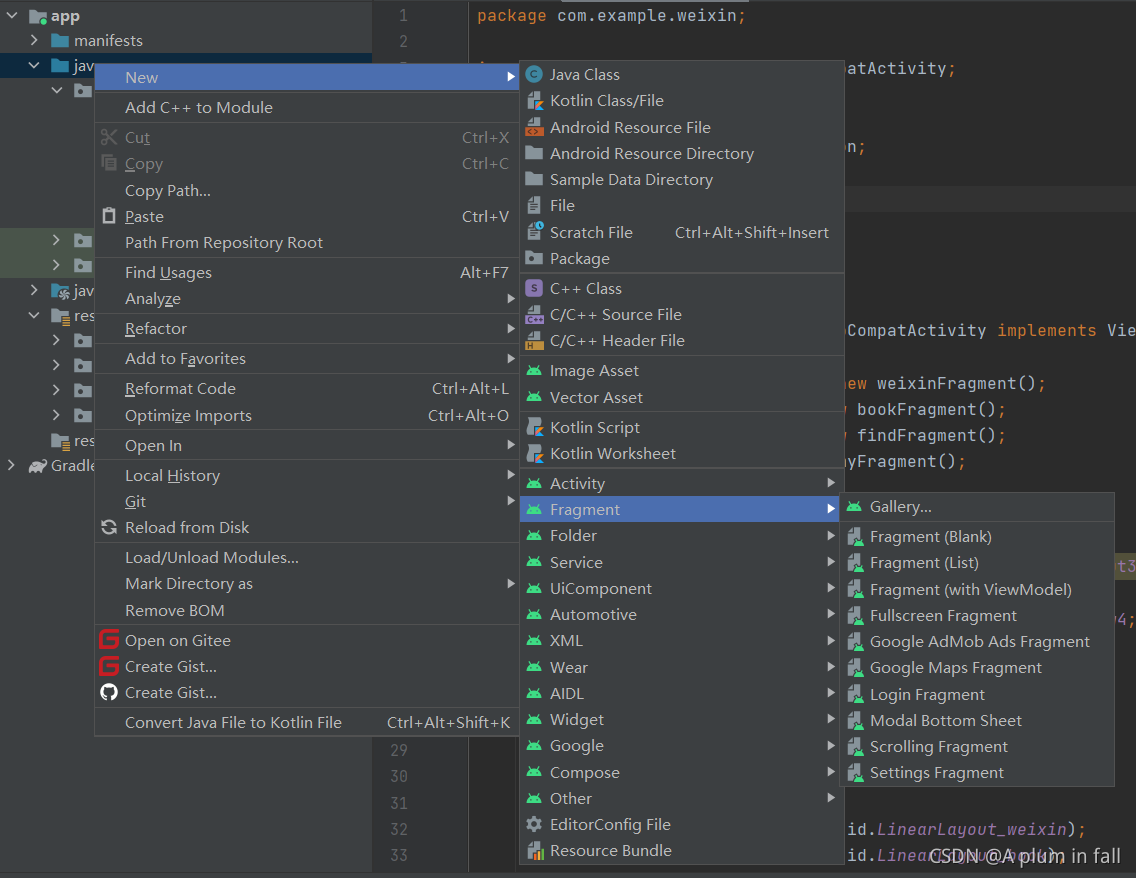Choose Reformat Code
The height and width of the screenshot is (878, 1136).
point(306,388)
